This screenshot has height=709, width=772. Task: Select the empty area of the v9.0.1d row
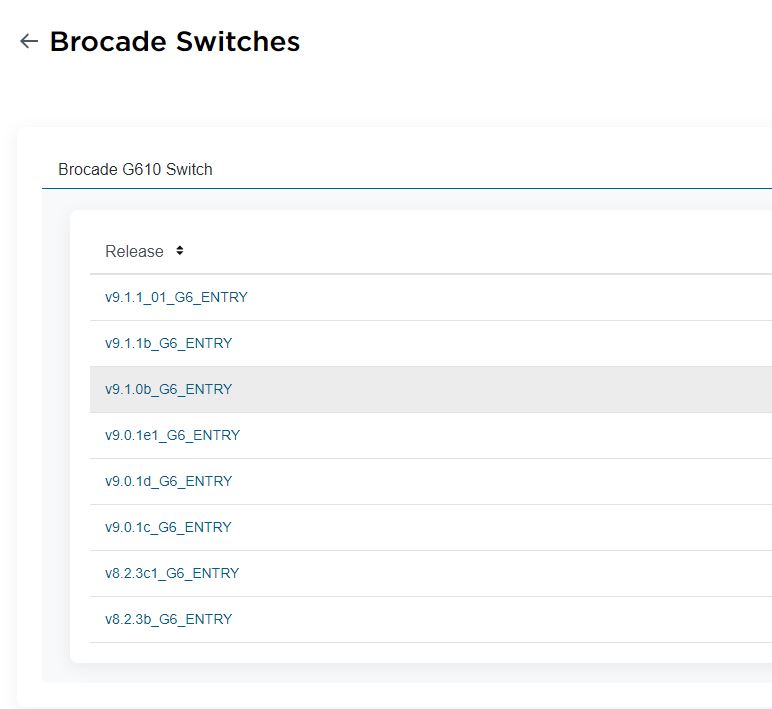click(500, 481)
